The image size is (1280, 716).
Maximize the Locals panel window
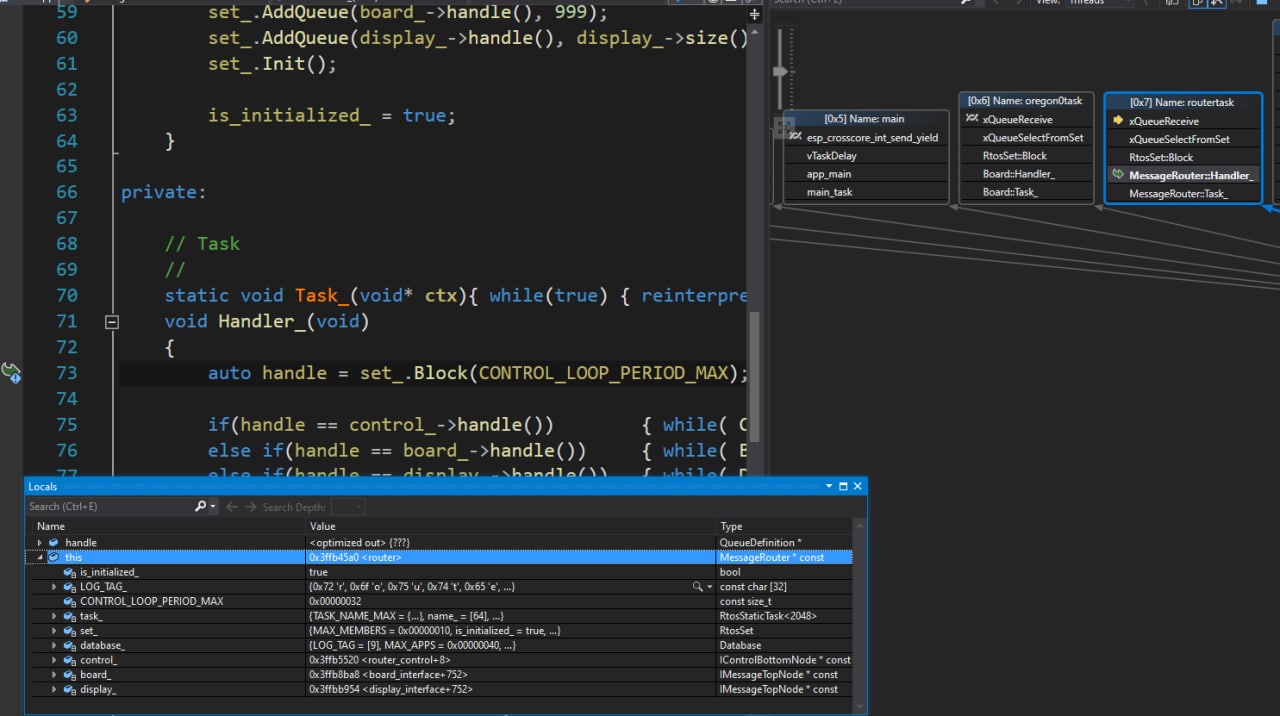[843, 486]
